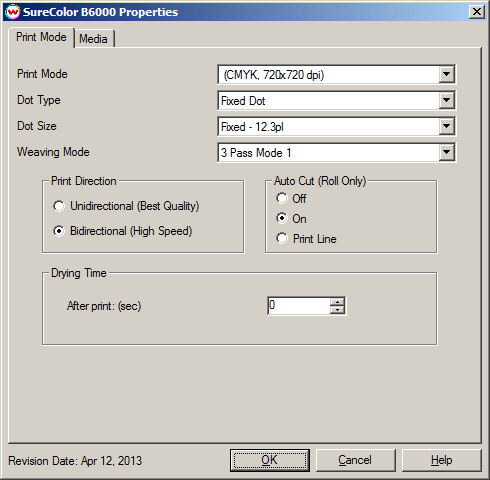Open the Help button
490x480 pixels.
(x=441, y=460)
